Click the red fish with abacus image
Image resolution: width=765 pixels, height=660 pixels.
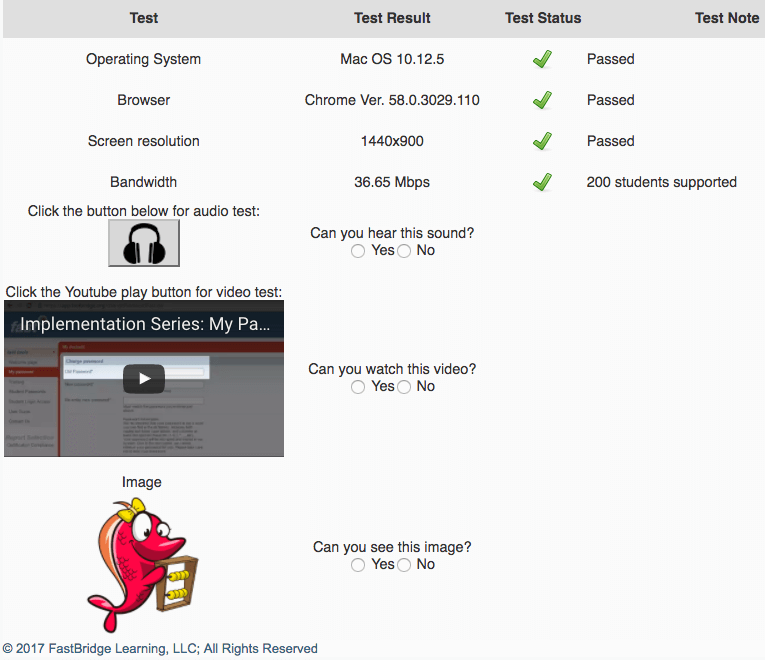coord(142,563)
